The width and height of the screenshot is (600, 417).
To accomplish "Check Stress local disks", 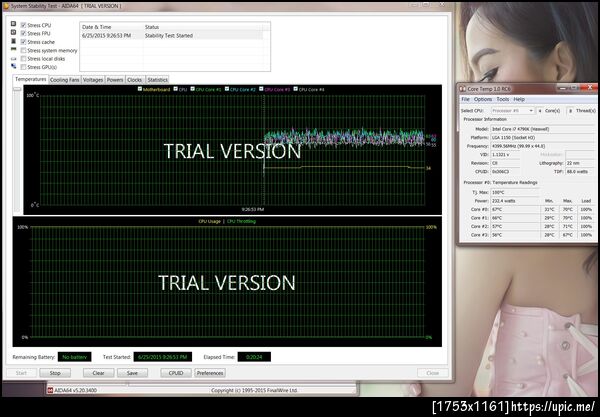I will tap(23, 59).
